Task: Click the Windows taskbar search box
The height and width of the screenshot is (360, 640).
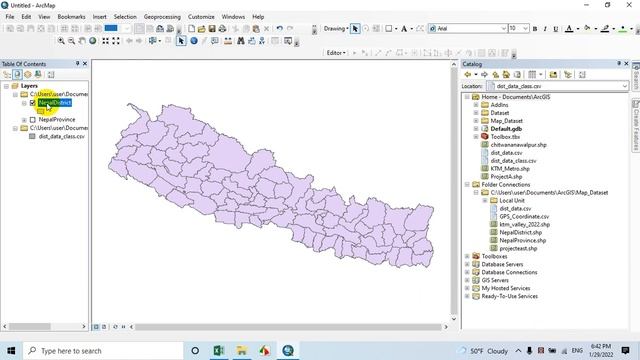Action: tap(103, 351)
